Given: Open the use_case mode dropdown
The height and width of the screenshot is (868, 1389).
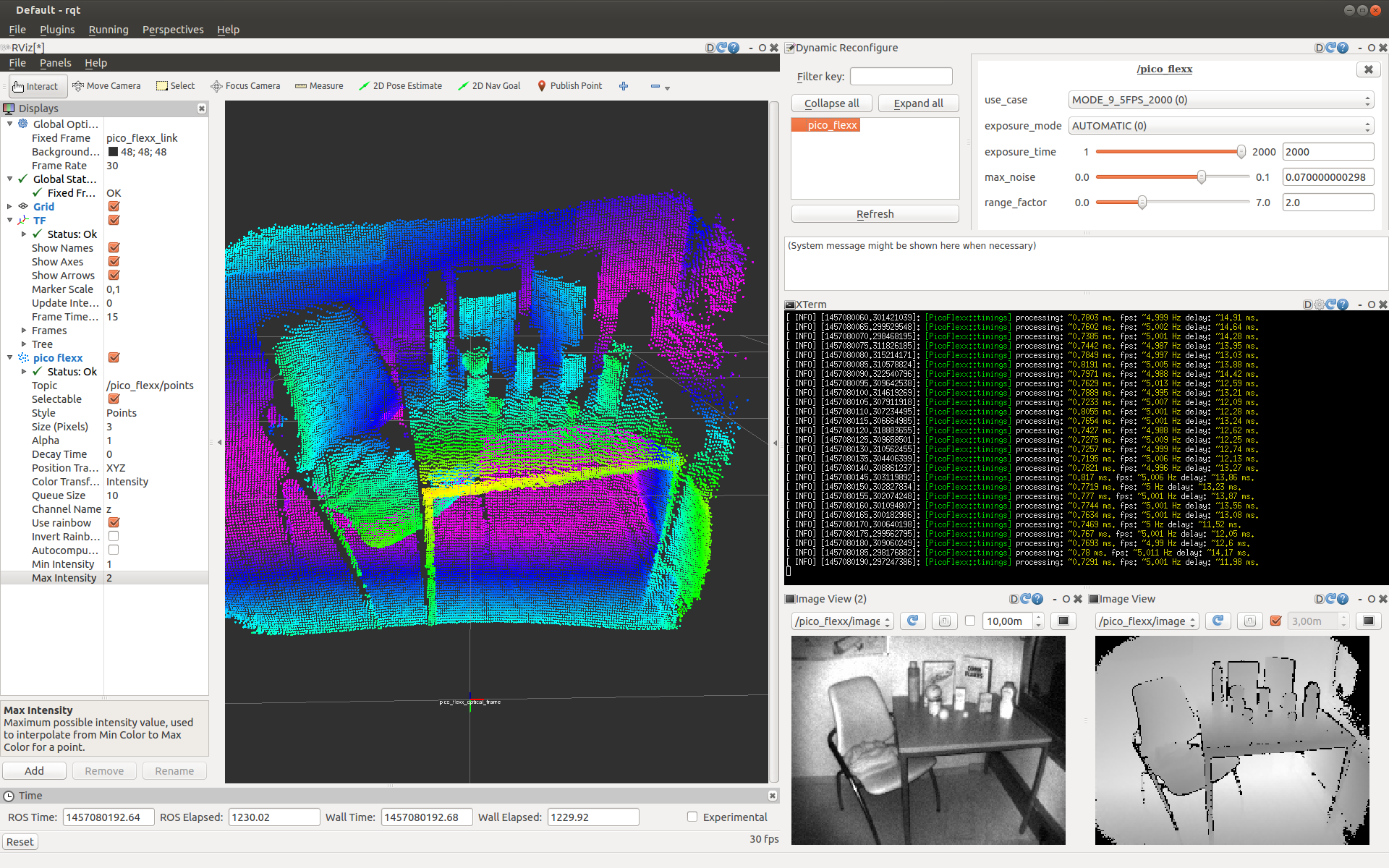Looking at the screenshot, I should point(1220,100).
